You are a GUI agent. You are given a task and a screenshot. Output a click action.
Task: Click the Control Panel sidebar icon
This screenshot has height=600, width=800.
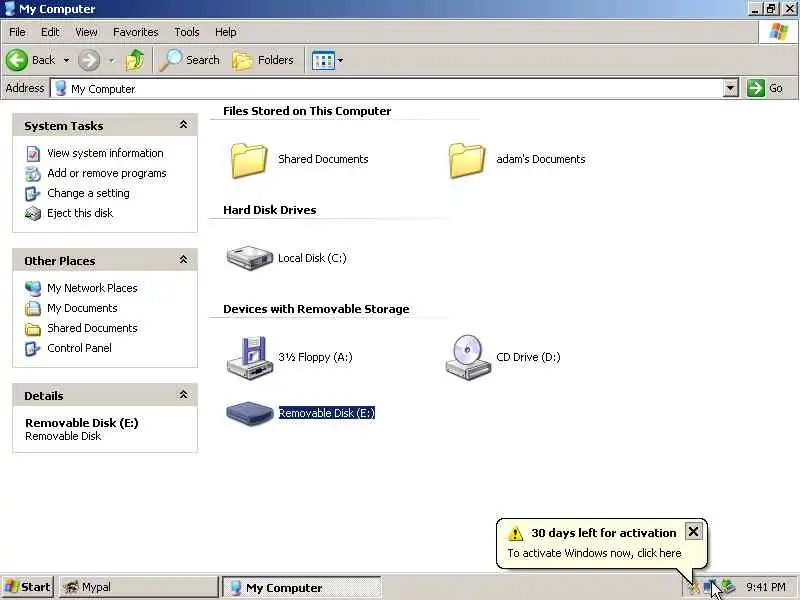tap(33, 348)
